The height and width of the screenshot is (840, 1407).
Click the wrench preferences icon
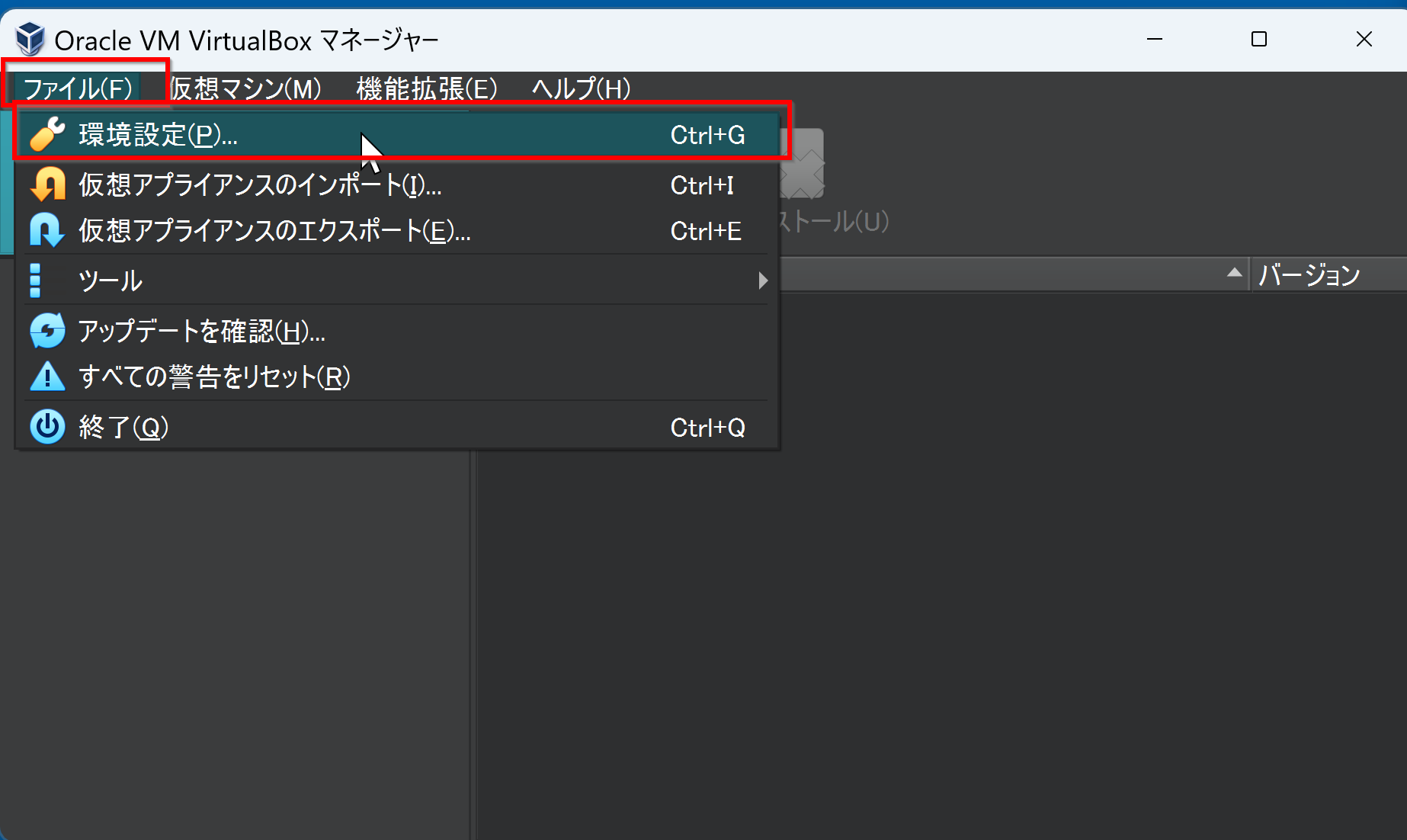coord(47,135)
